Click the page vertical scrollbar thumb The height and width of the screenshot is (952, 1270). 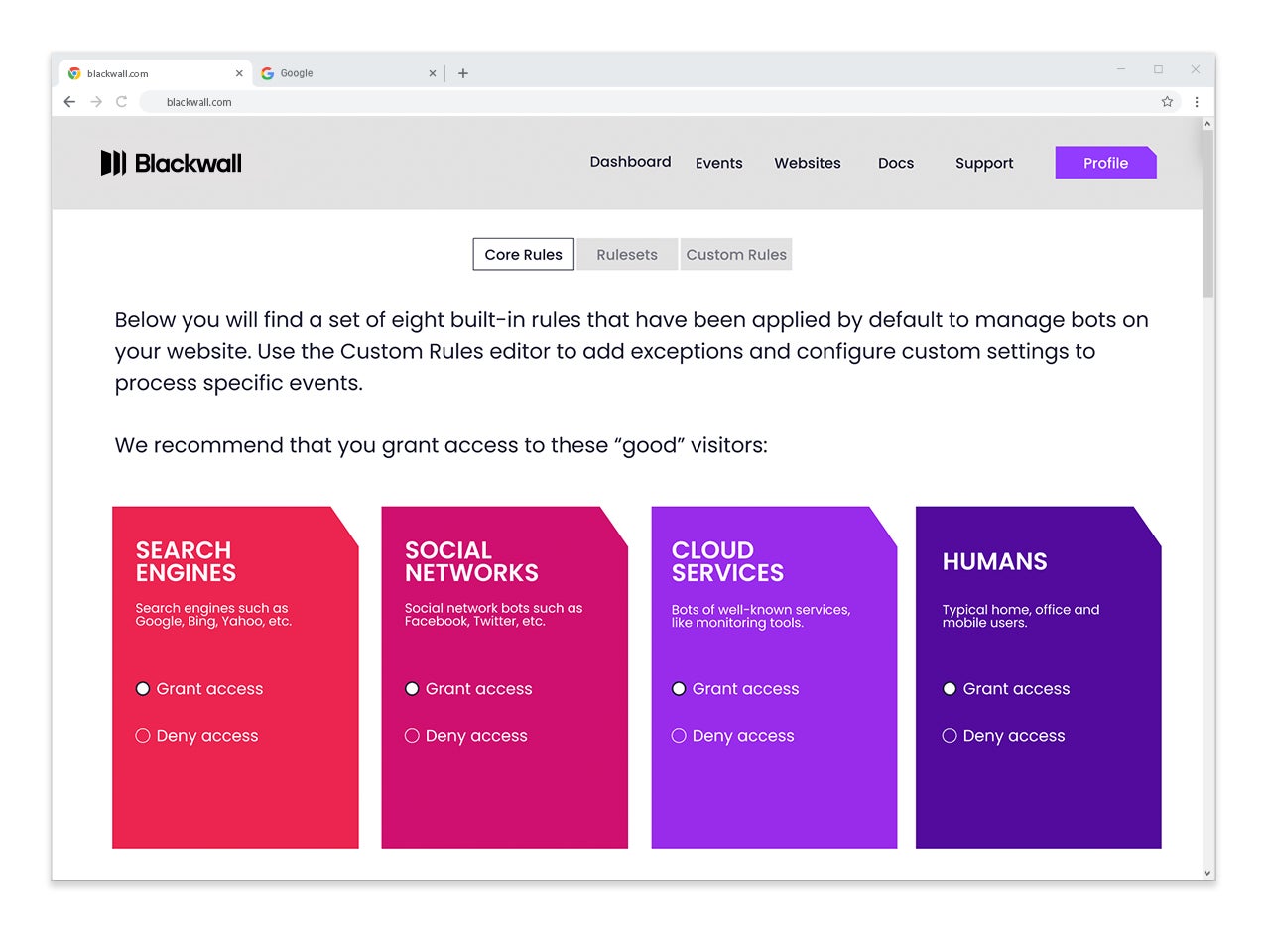click(1207, 213)
